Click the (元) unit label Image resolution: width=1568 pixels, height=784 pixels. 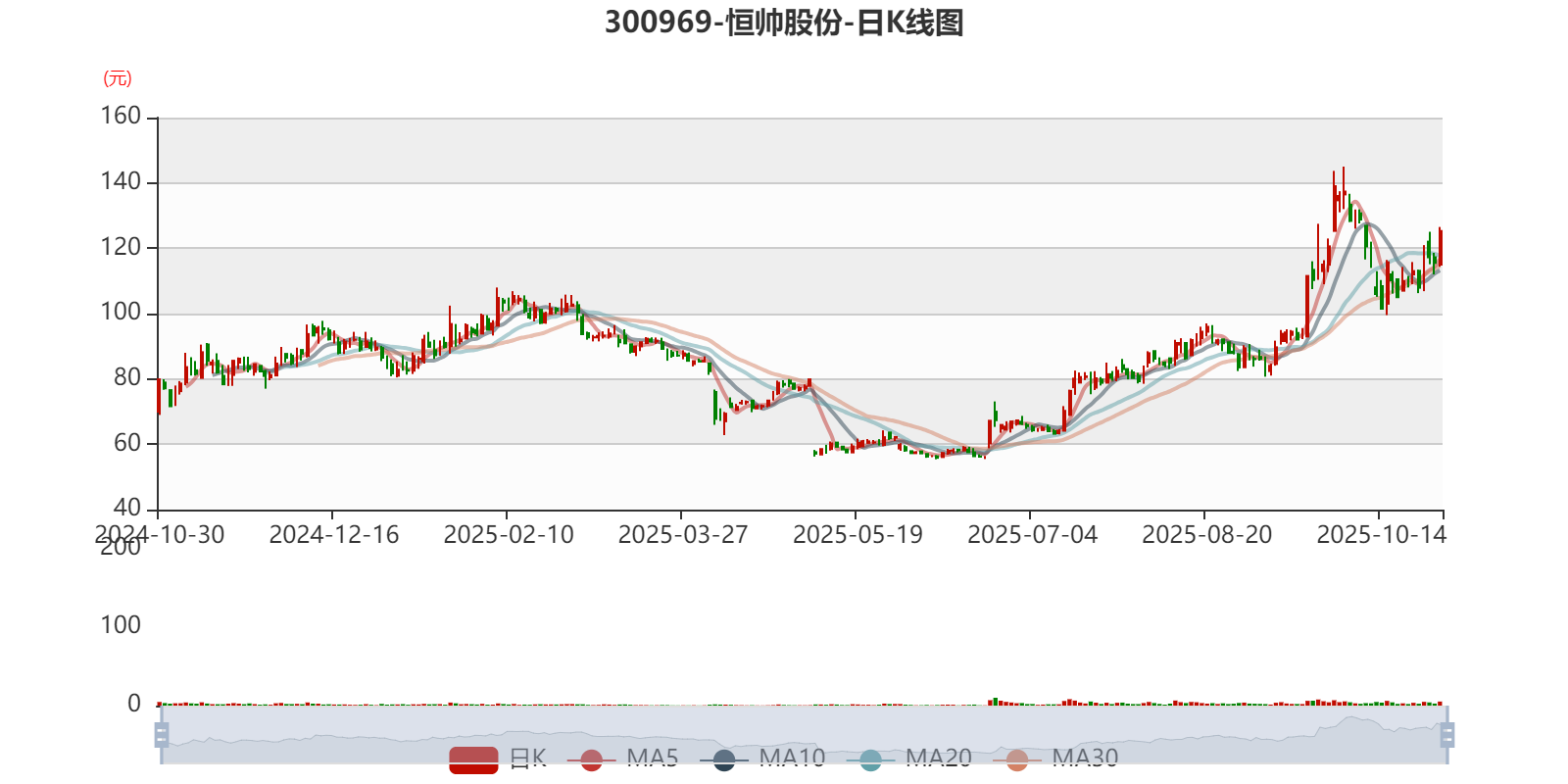click(x=118, y=78)
